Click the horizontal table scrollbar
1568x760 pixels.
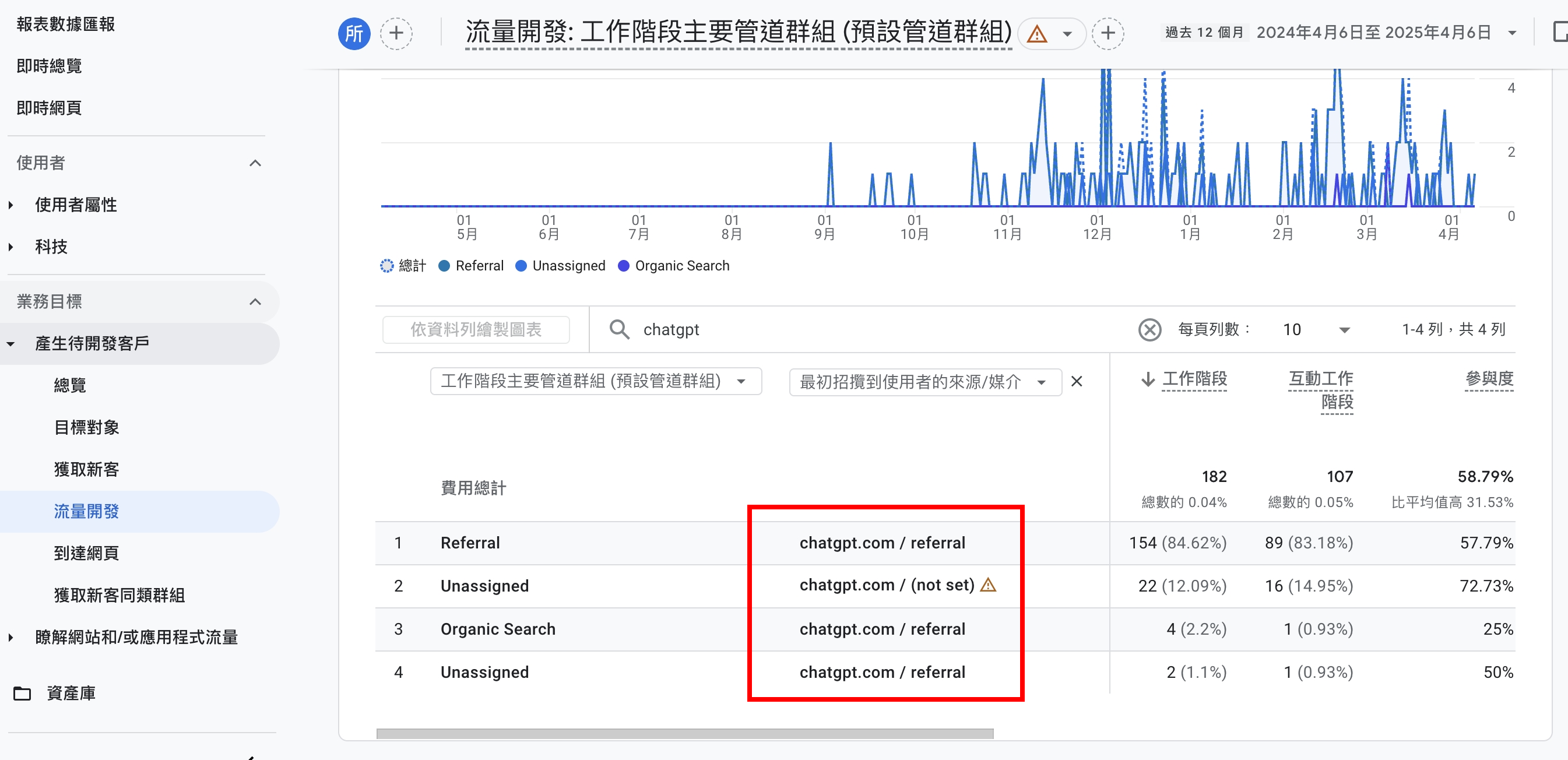click(x=685, y=733)
